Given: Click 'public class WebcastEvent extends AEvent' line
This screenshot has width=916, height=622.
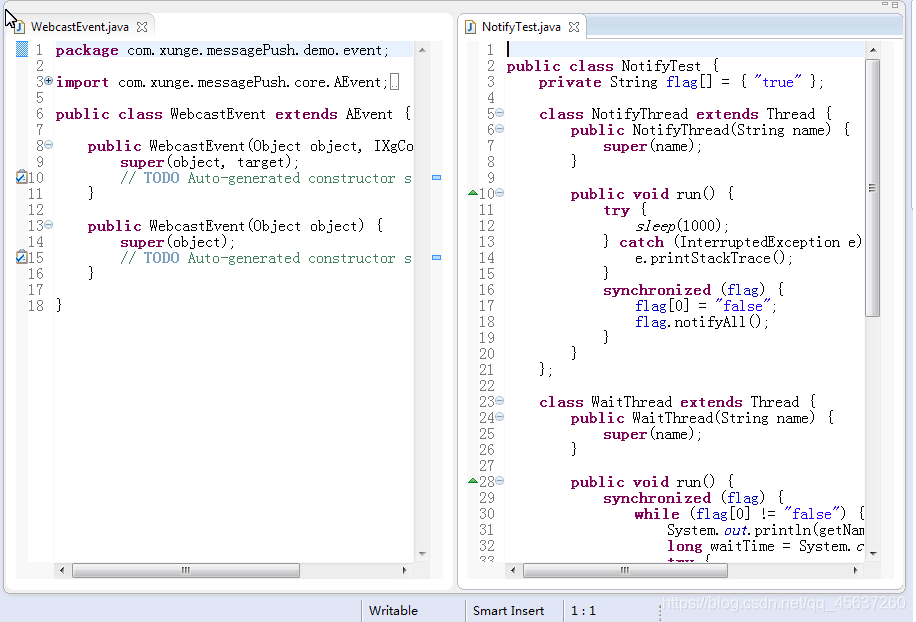Looking at the screenshot, I should (233, 114).
